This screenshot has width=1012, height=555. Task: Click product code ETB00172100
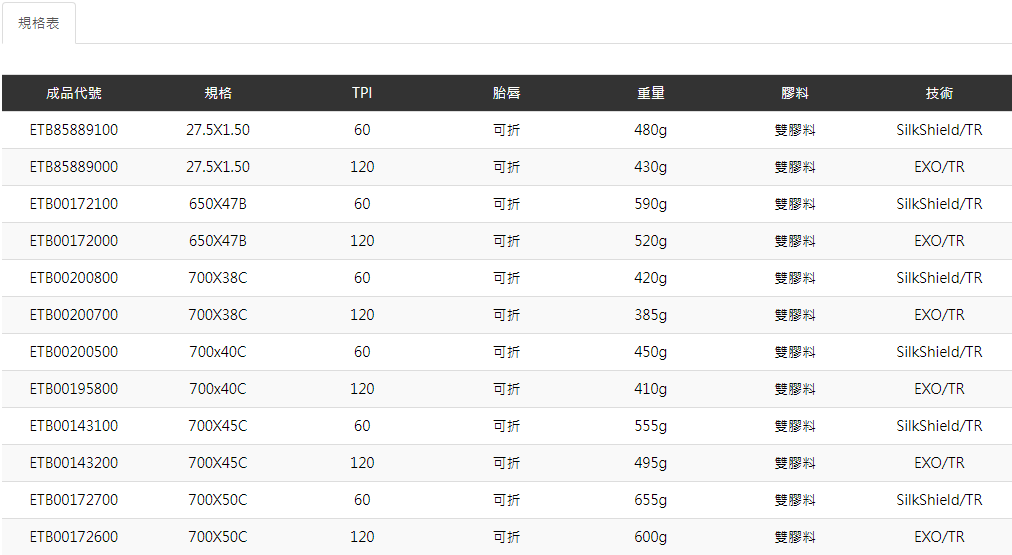tap(74, 204)
